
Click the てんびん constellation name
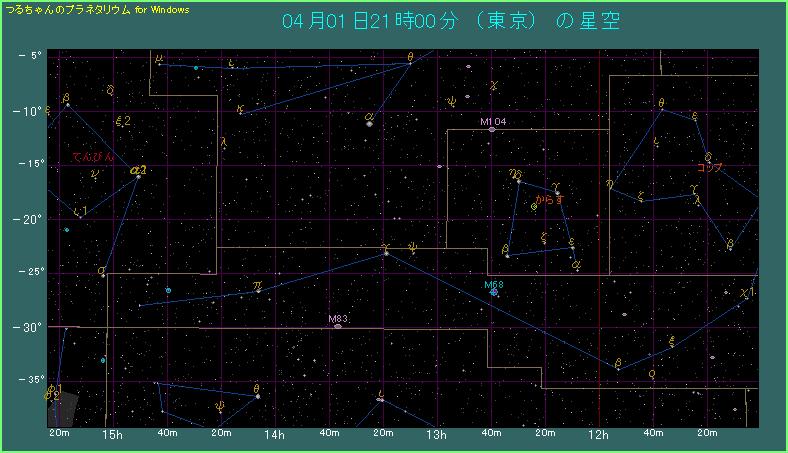coord(93,157)
